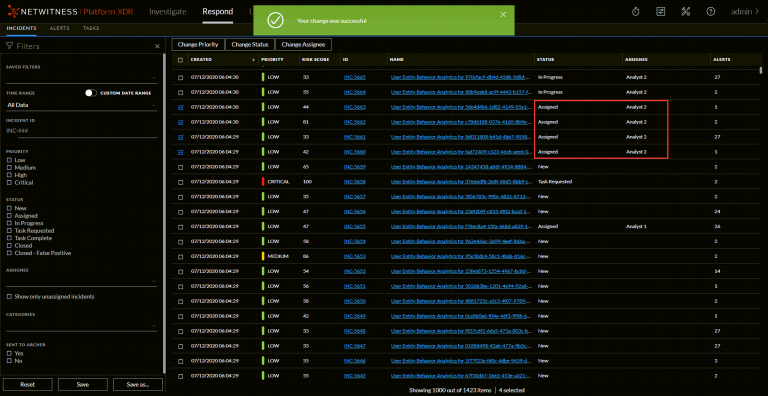
Task: Open the timer/jobs icon in top bar
Action: pyautogui.click(x=635, y=12)
